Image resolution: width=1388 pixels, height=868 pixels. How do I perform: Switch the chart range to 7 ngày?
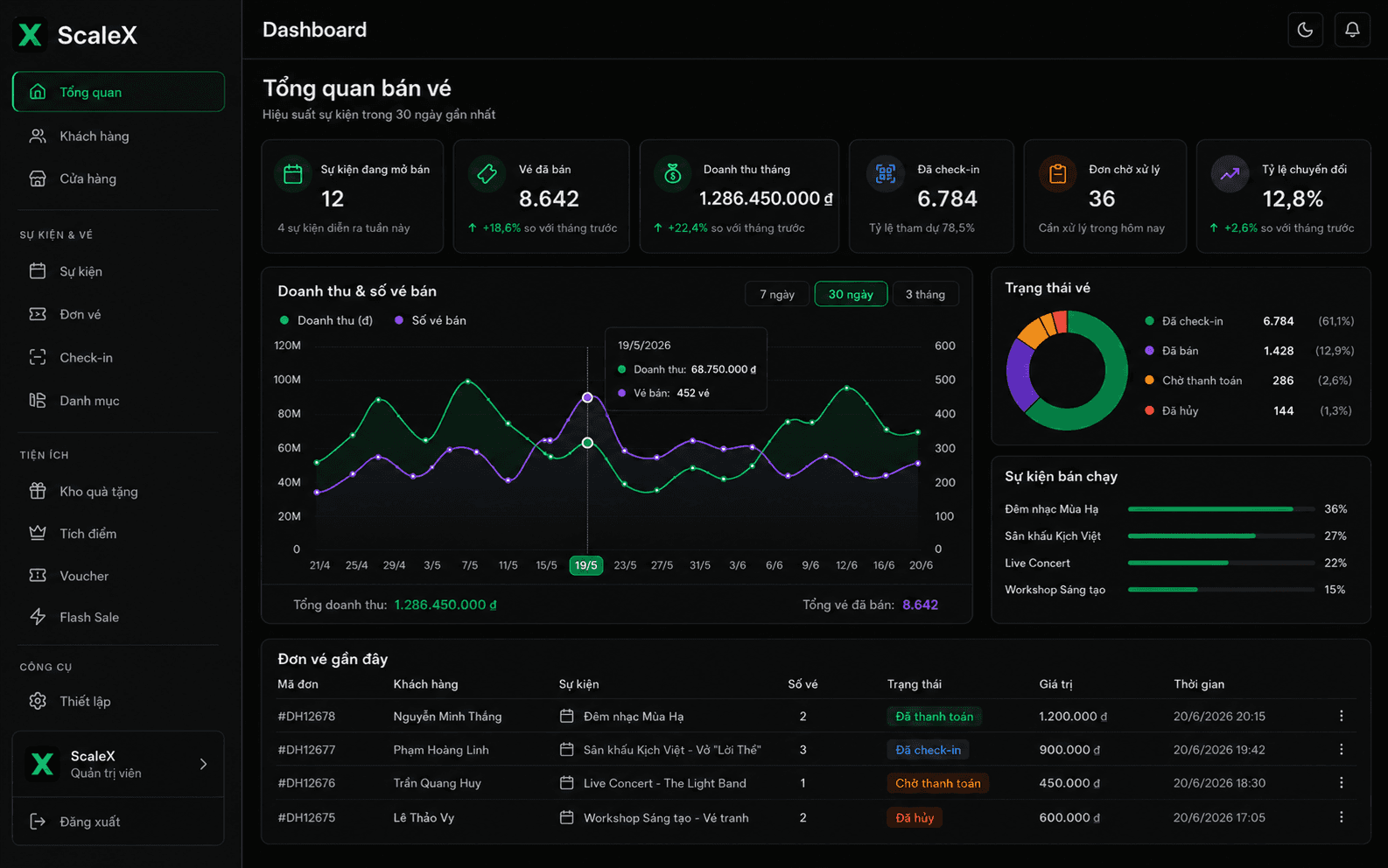pyautogui.click(x=777, y=294)
